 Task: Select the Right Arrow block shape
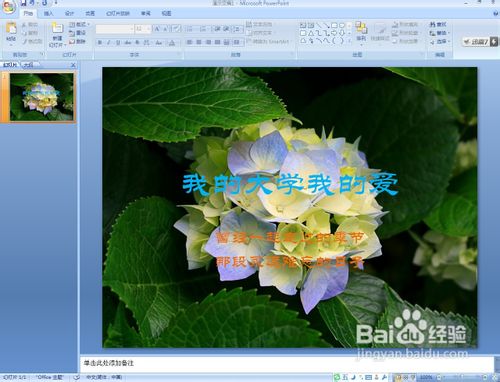click(x=334, y=33)
